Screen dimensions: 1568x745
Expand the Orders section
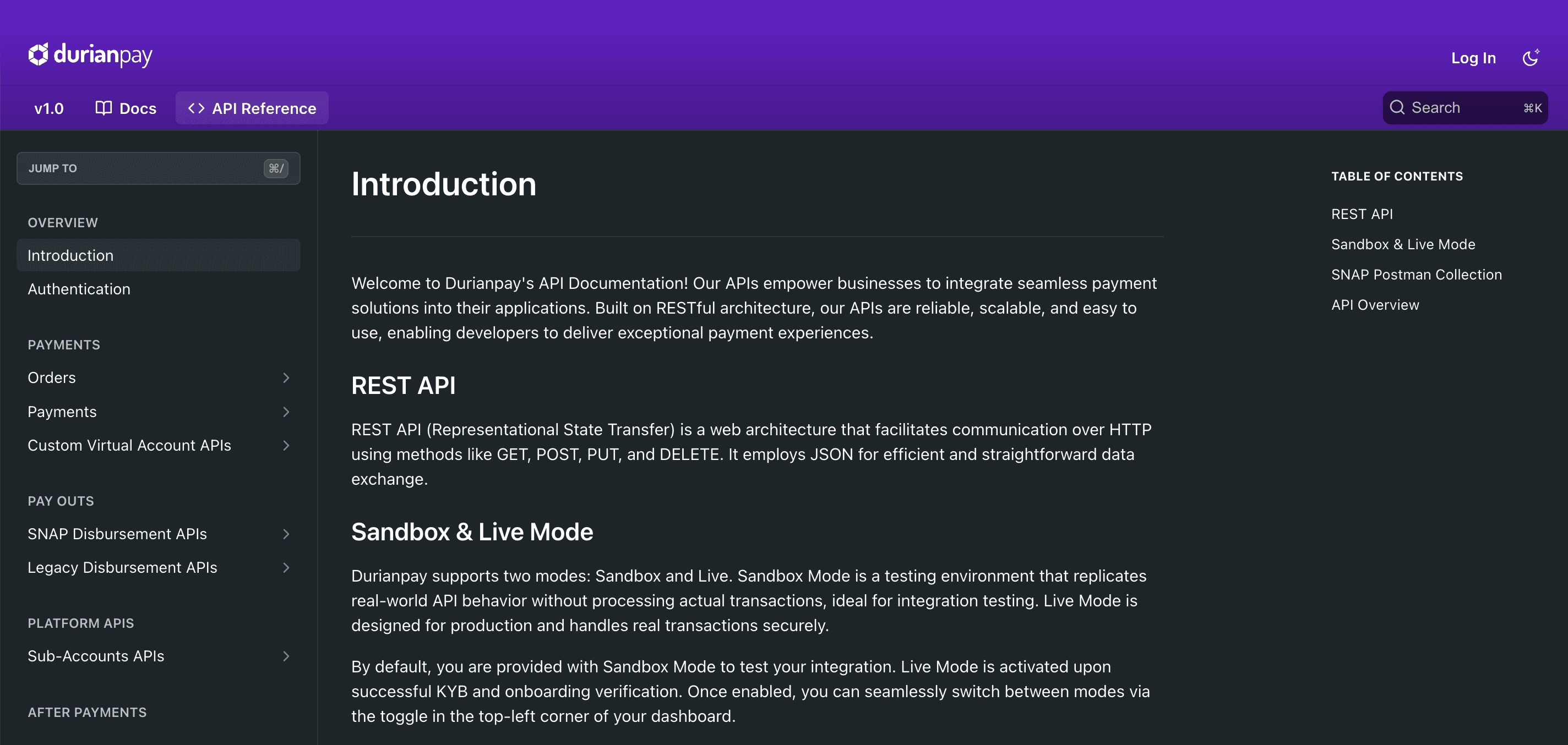286,377
